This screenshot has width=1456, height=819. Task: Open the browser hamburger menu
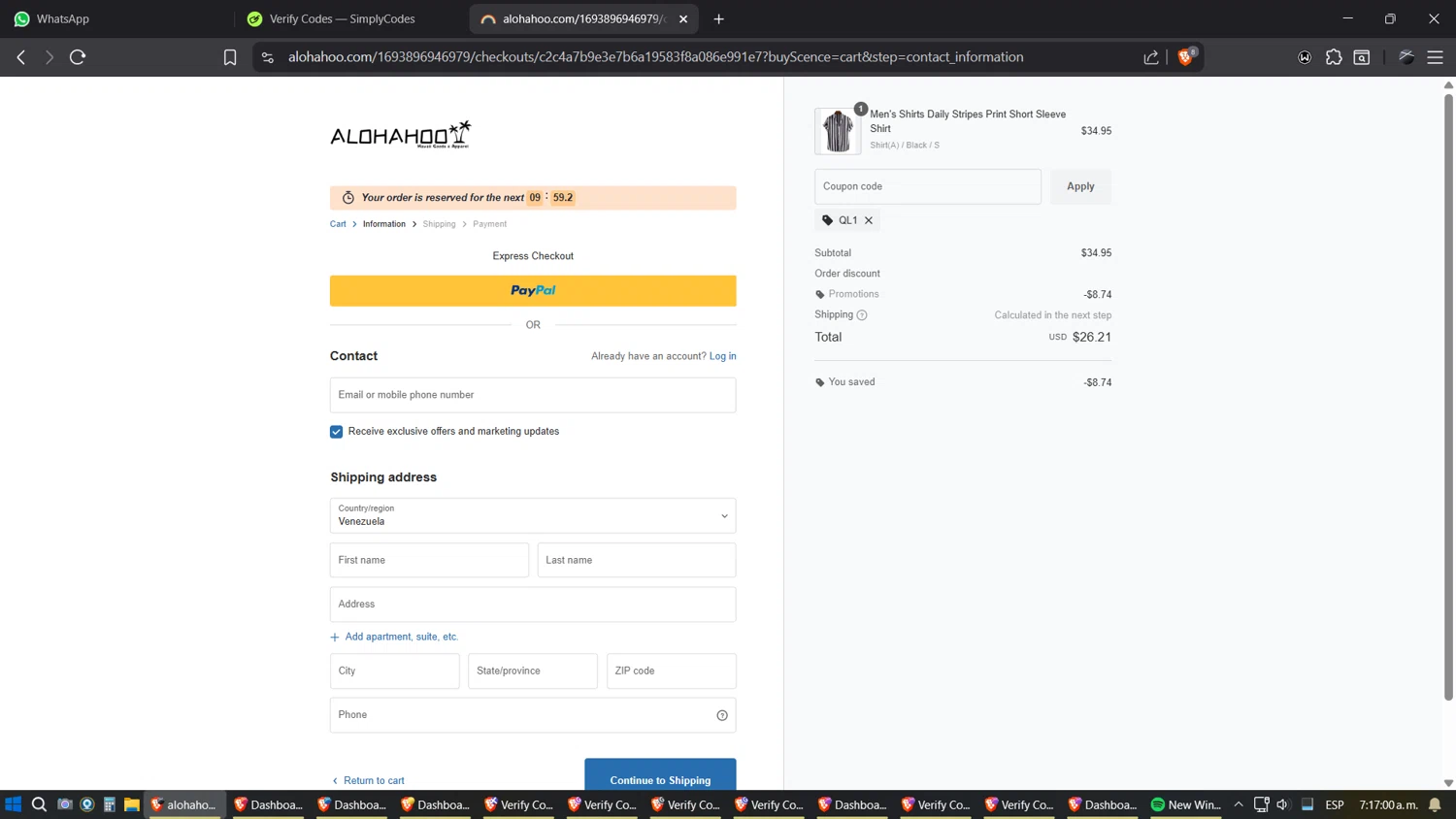click(1435, 57)
